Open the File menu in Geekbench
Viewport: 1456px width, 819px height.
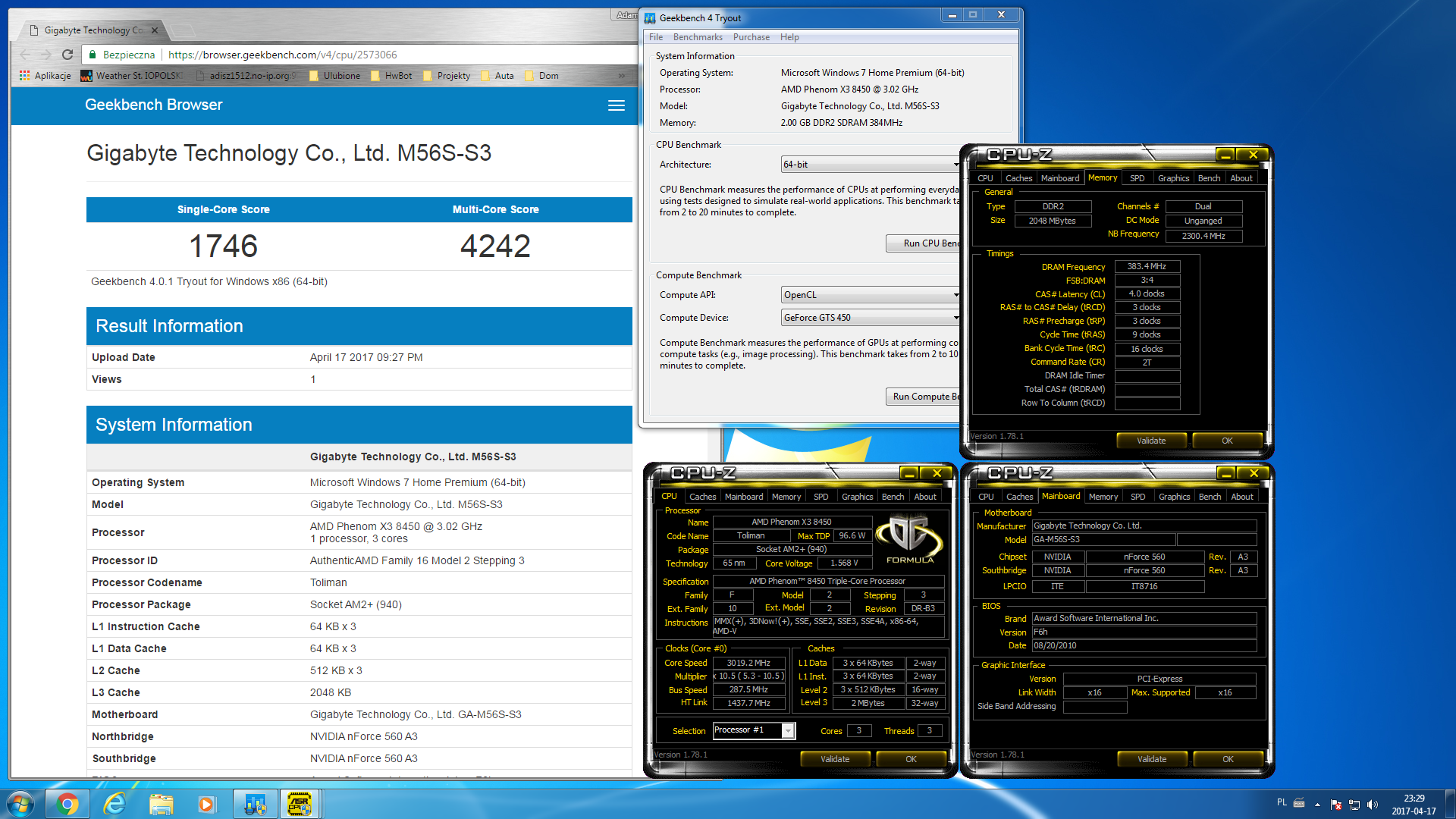(x=656, y=37)
